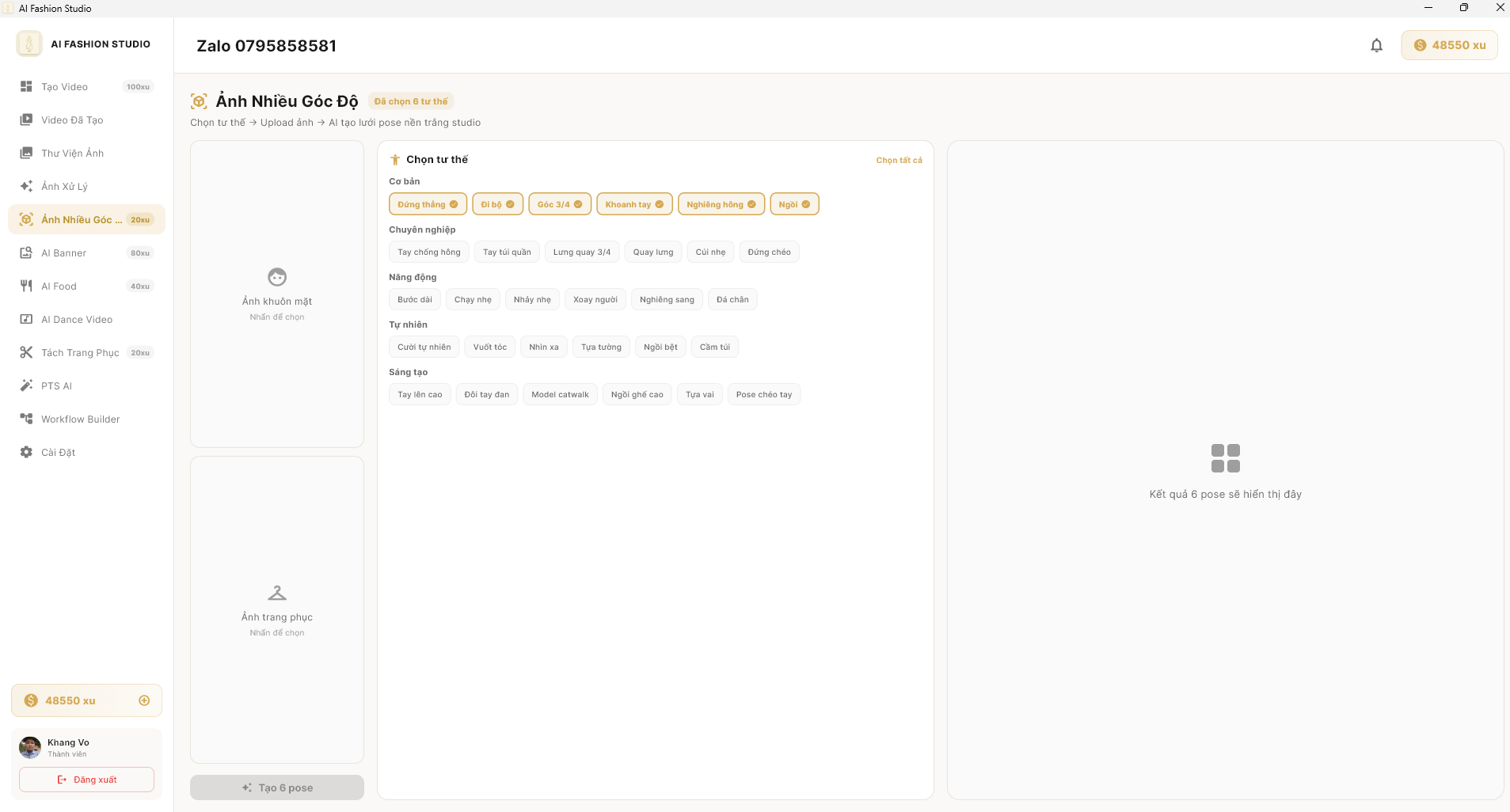Open the Workflow Builder
Viewport: 1510px width, 812px height.
coord(80,419)
